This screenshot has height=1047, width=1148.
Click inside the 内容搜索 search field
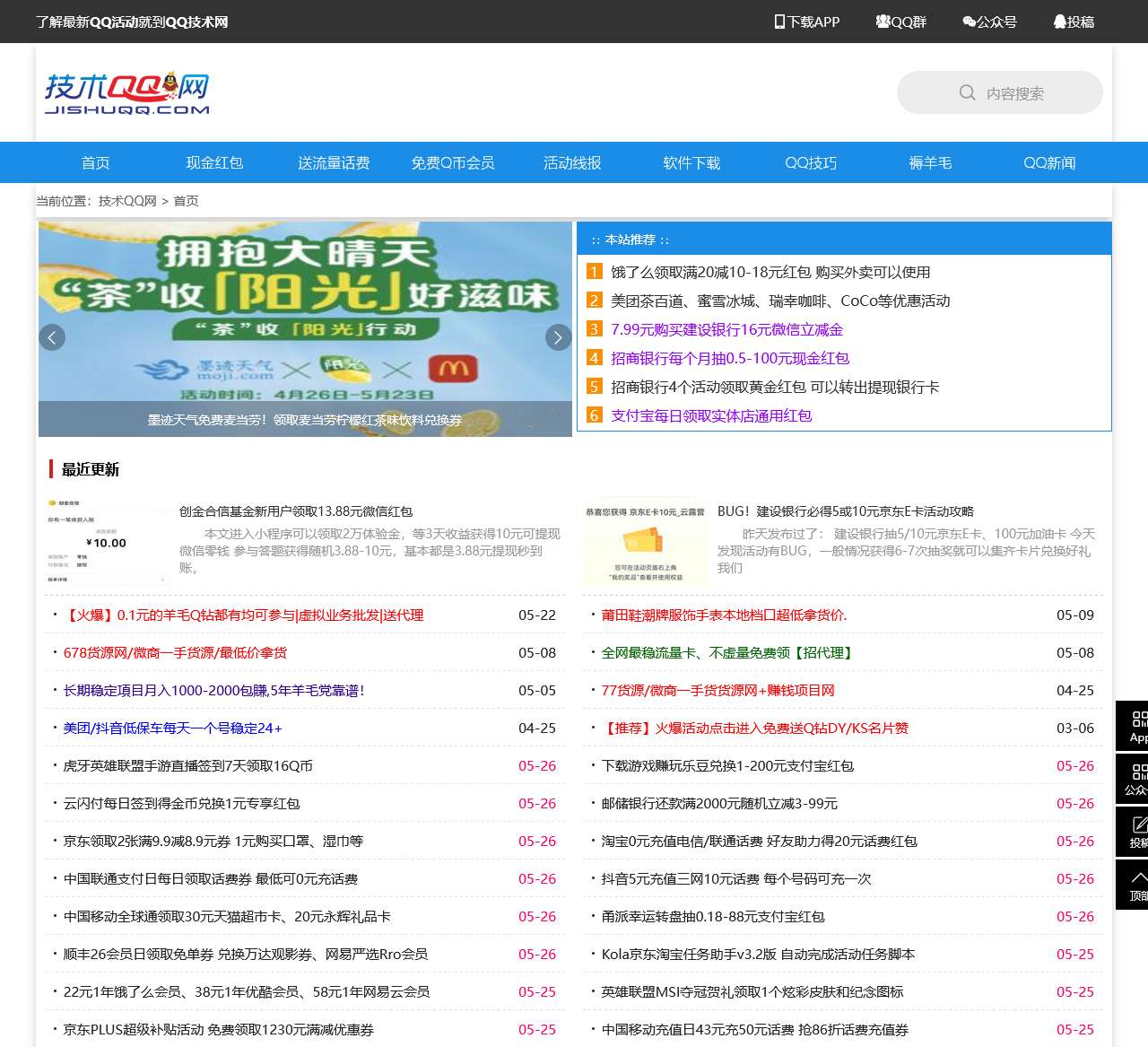pyautogui.click(x=1000, y=92)
